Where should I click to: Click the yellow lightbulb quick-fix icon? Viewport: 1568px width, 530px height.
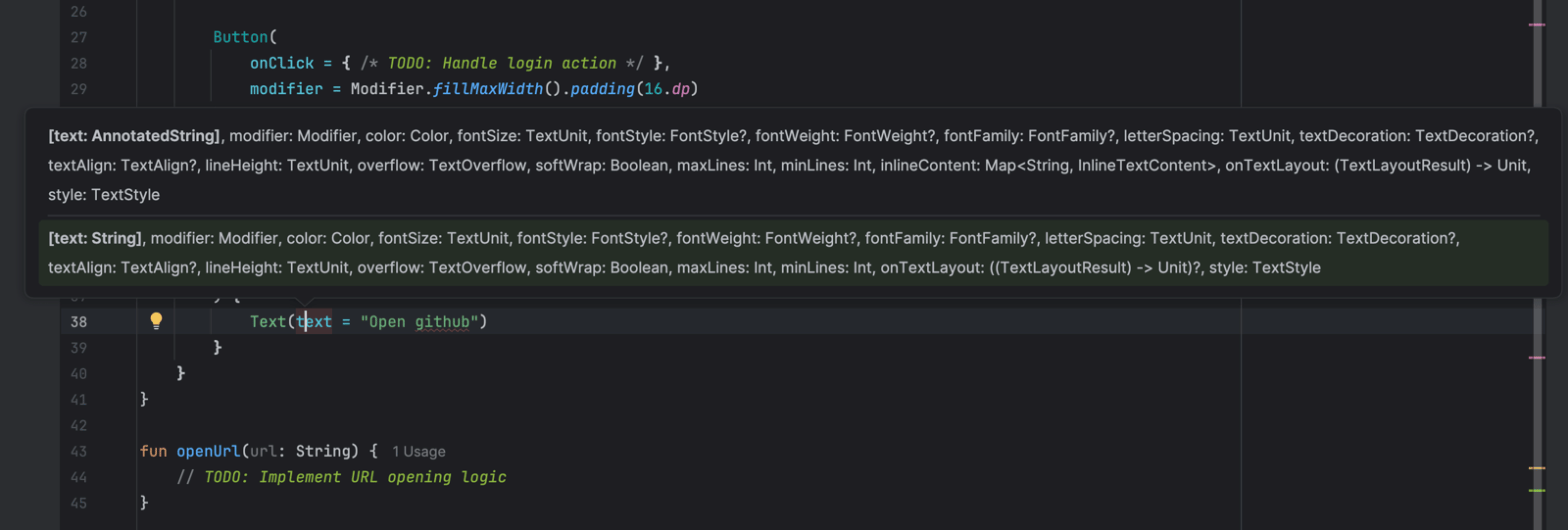click(156, 320)
